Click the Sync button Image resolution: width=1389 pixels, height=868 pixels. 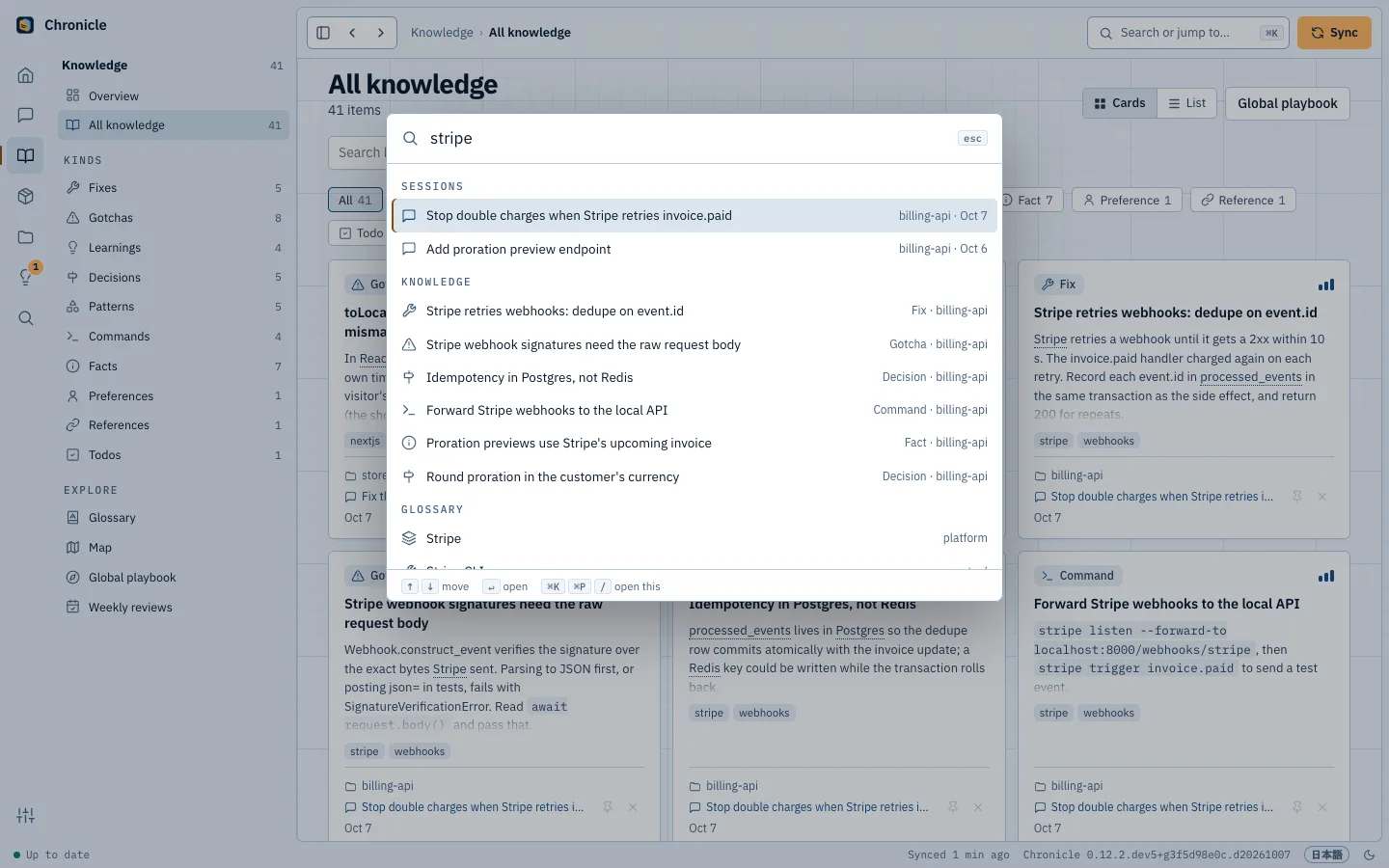[1334, 33]
